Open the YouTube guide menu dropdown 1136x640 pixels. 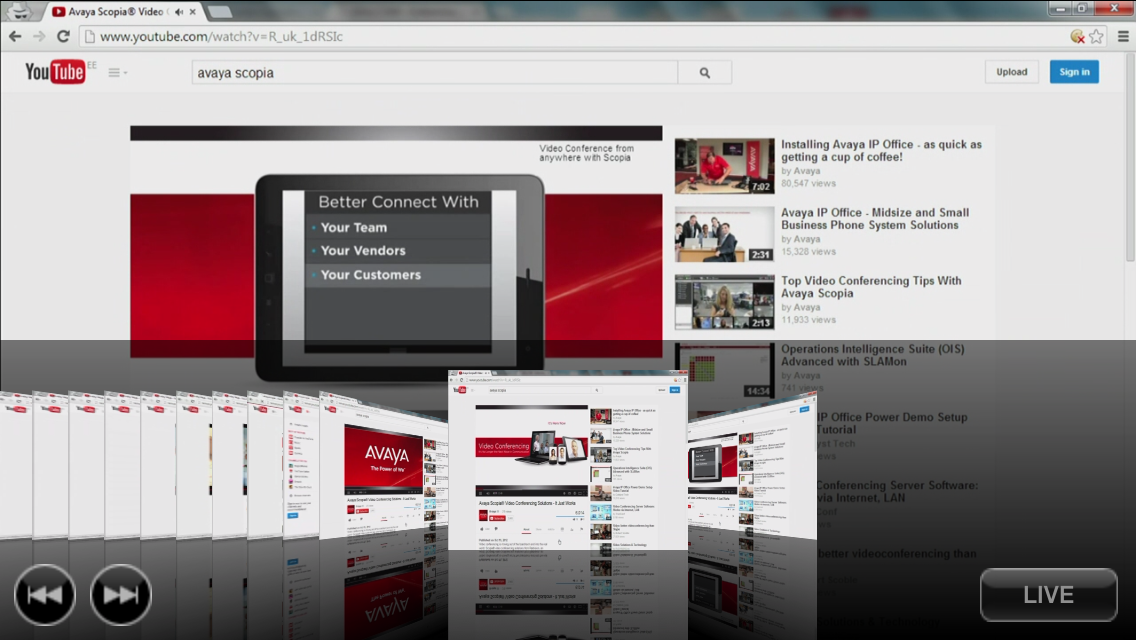point(117,72)
